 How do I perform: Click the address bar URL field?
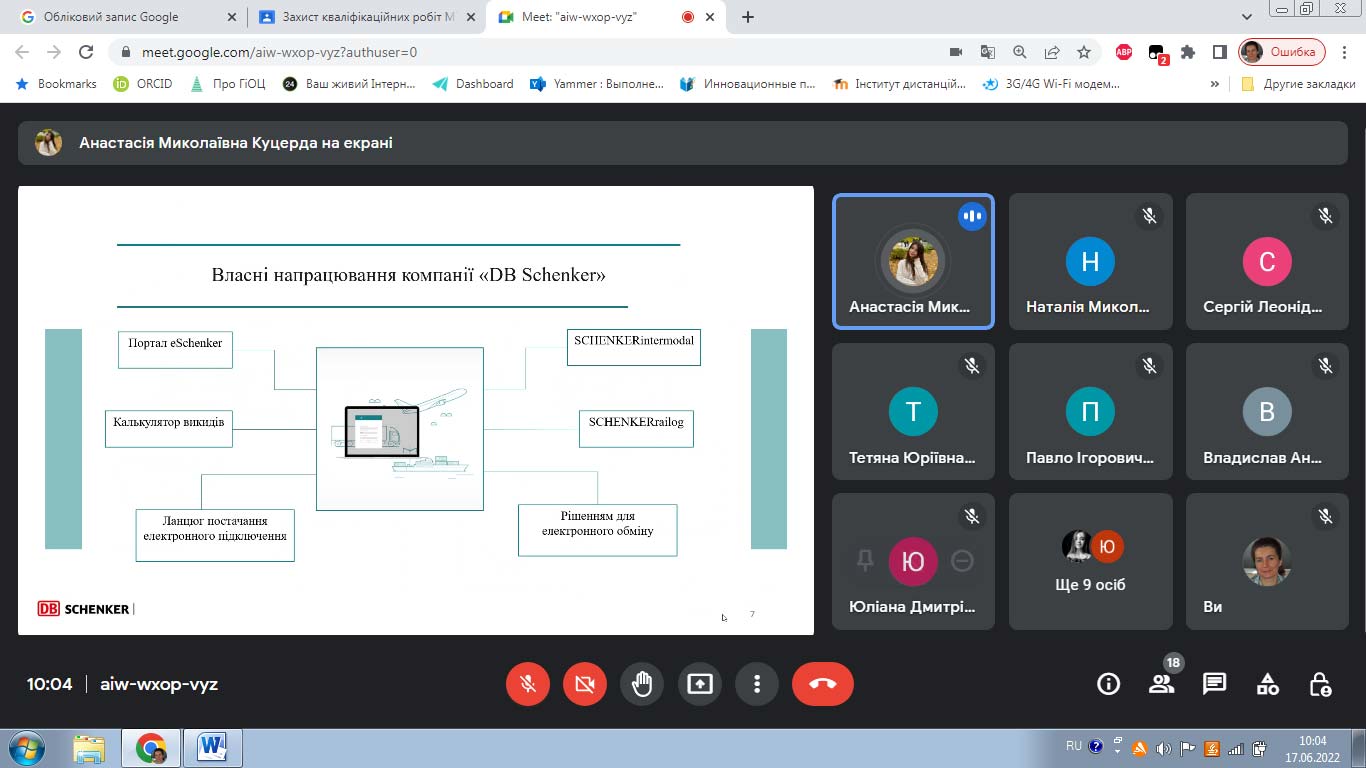pos(500,52)
